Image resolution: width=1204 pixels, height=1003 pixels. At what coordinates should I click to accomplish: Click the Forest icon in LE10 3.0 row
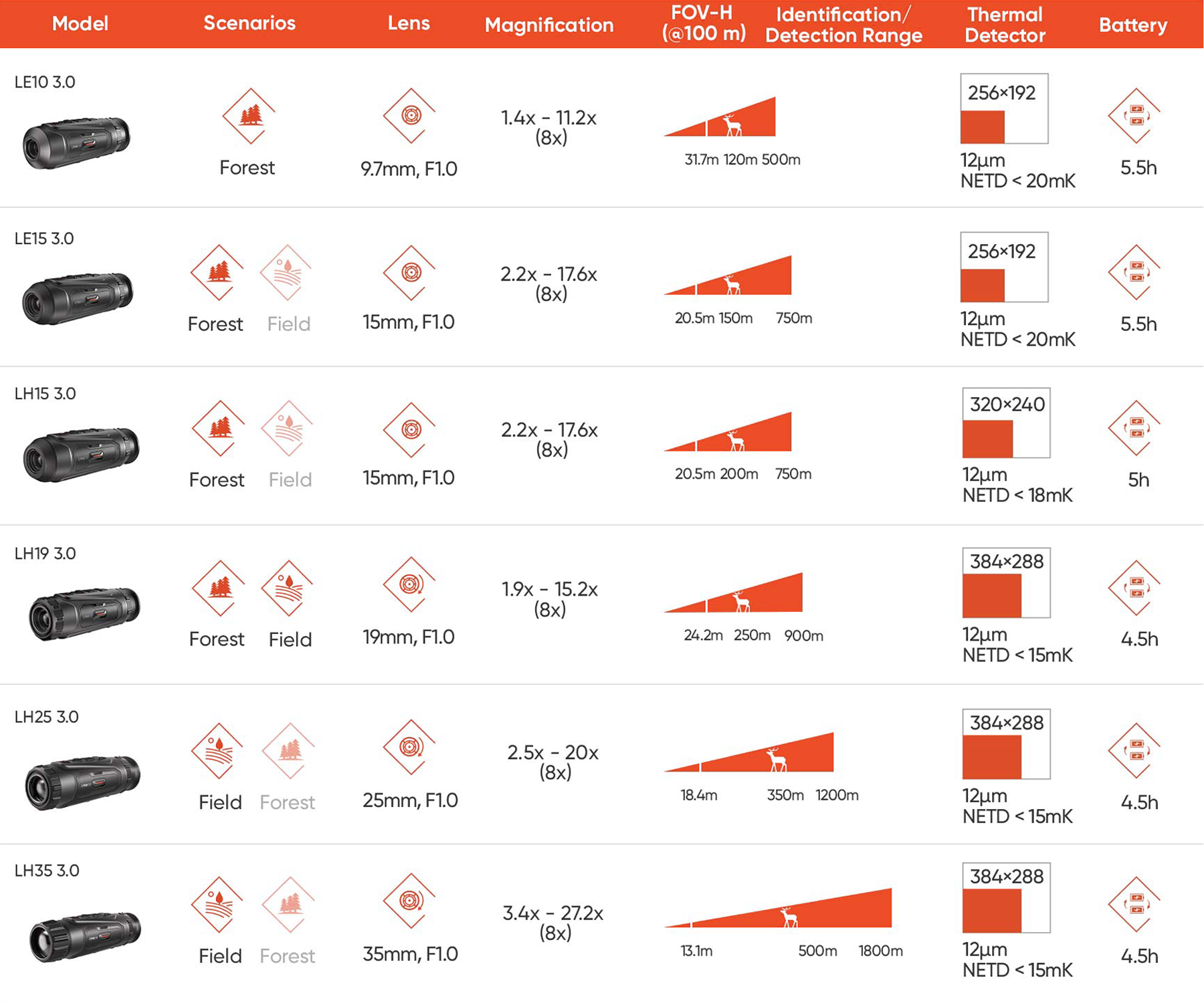click(249, 116)
